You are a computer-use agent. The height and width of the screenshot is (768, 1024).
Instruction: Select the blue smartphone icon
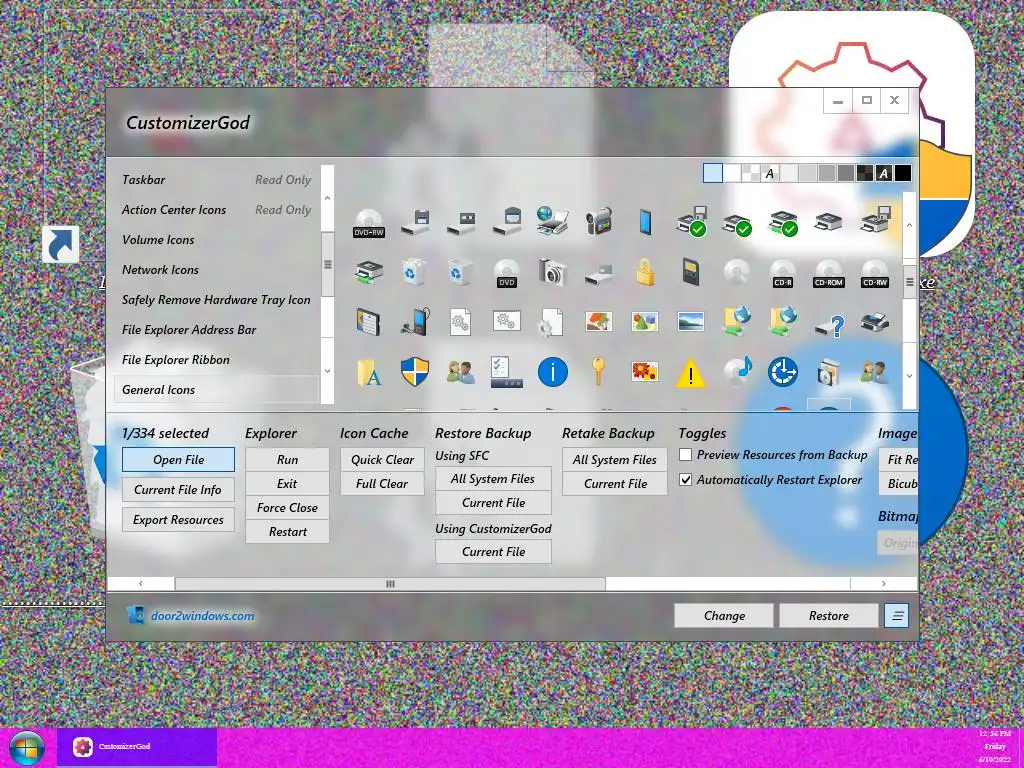pyautogui.click(x=645, y=222)
